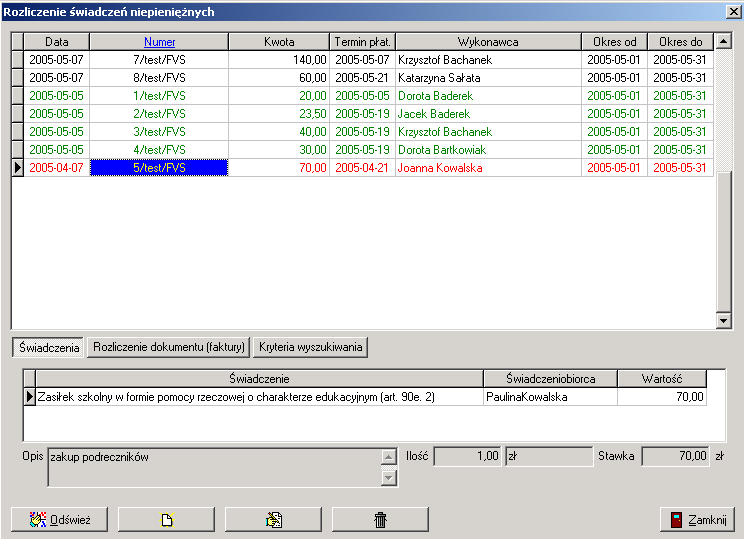Screen dimensions: 744x539
Task: Click the Wykonawca column header
Action: pos(488,42)
